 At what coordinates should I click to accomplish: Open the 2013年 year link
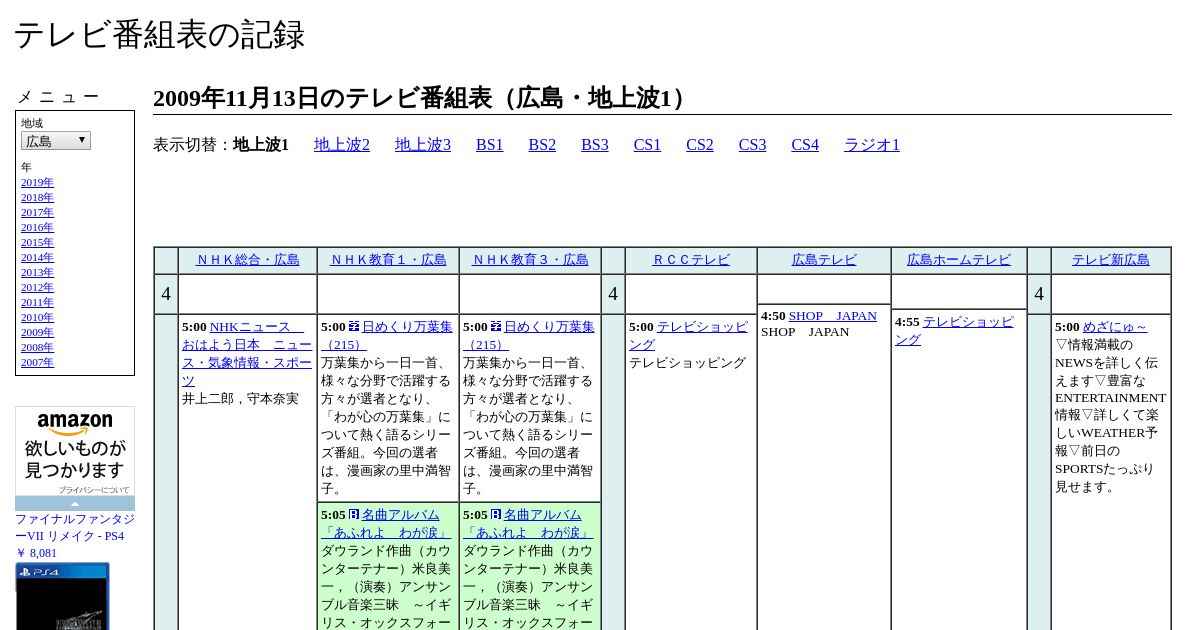click(x=37, y=272)
